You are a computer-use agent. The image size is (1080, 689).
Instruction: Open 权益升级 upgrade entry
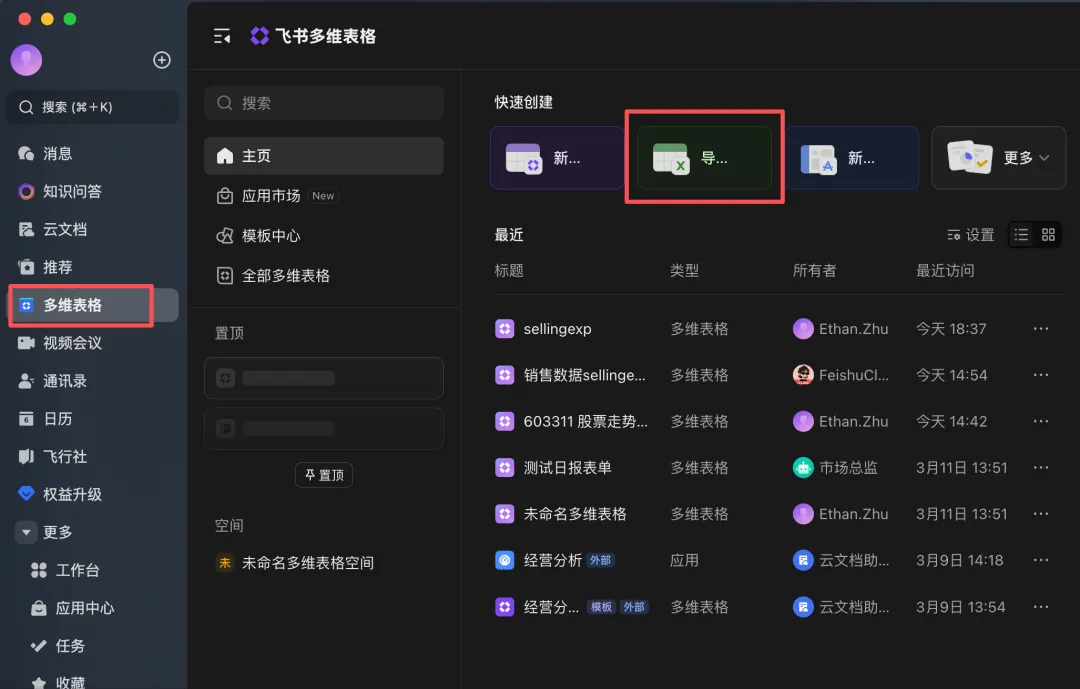pos(92,495)
